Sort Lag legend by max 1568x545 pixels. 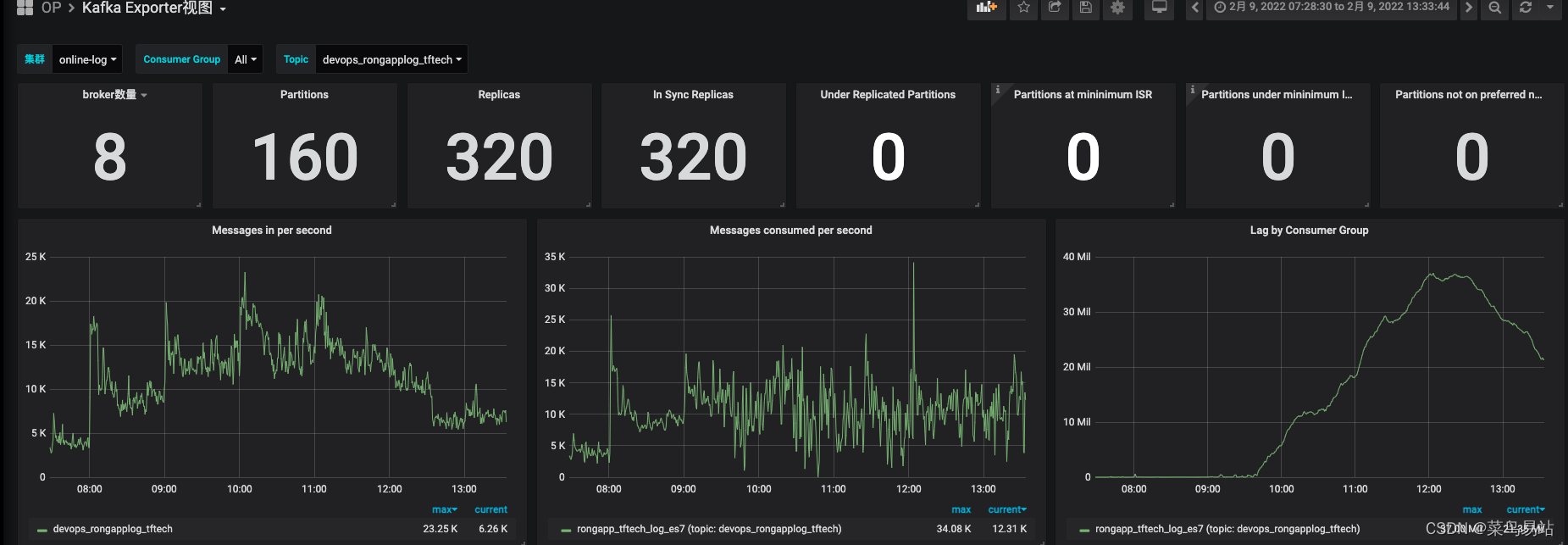click(1472, 509)
